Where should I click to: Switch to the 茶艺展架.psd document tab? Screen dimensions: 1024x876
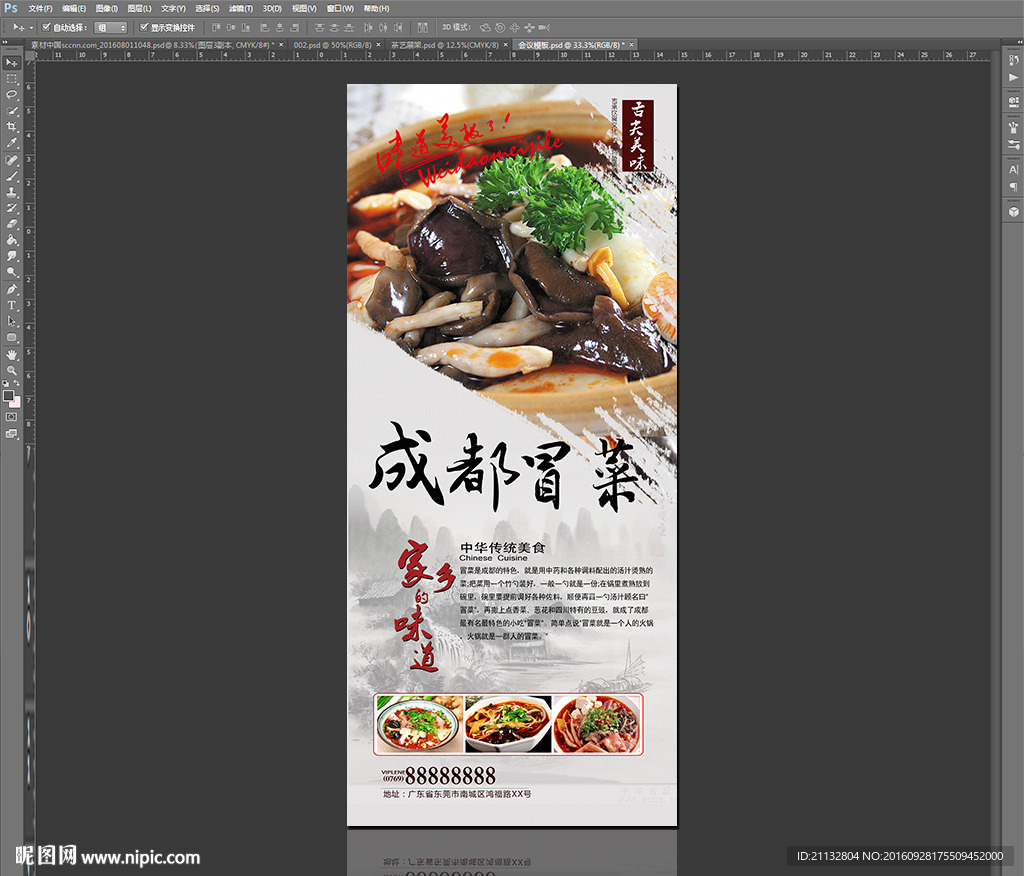(x=444, y=45)
